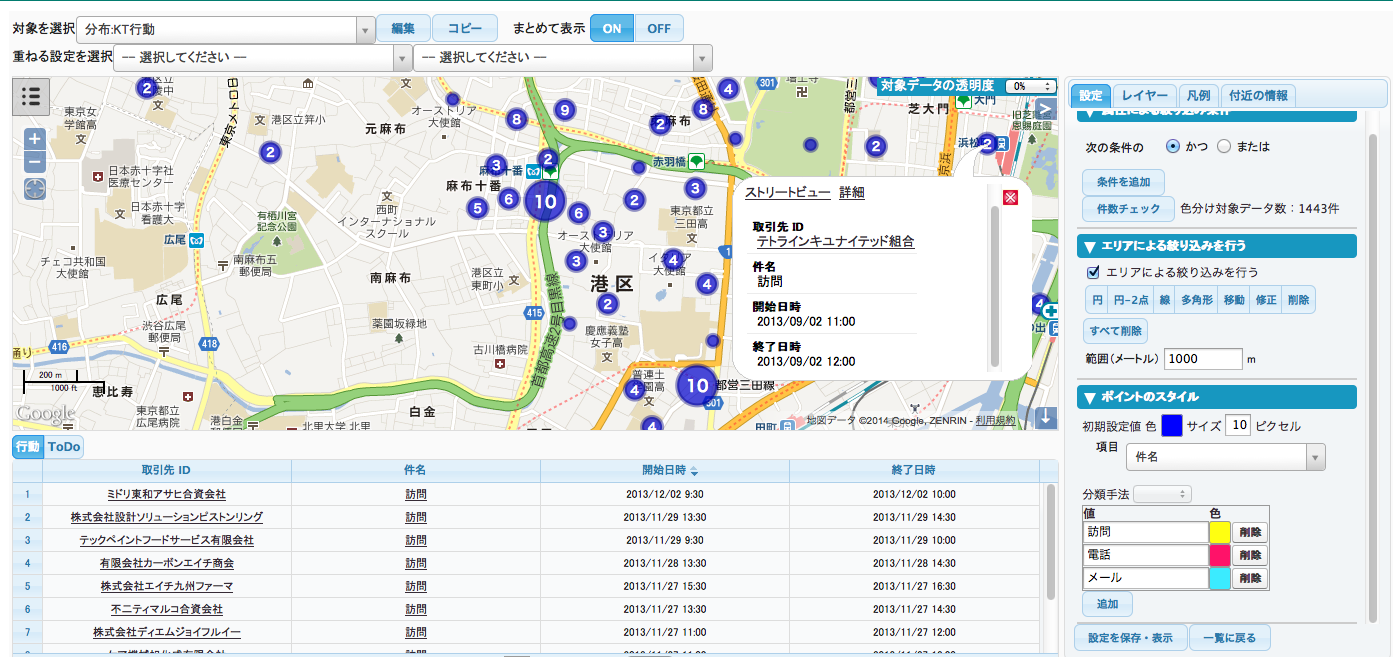This screenshot has width=1393, height=657.
Task: Switch to the 設定 tab
Action: pos(1090,96)
